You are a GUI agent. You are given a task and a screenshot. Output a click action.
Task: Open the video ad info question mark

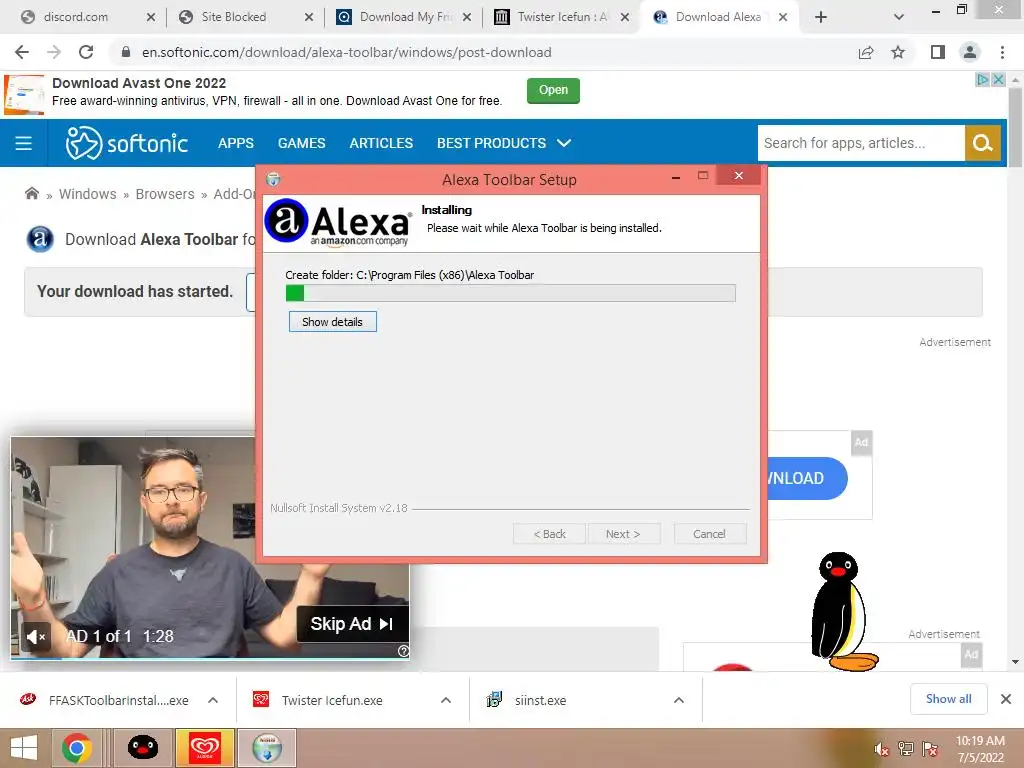pos(403,651)
